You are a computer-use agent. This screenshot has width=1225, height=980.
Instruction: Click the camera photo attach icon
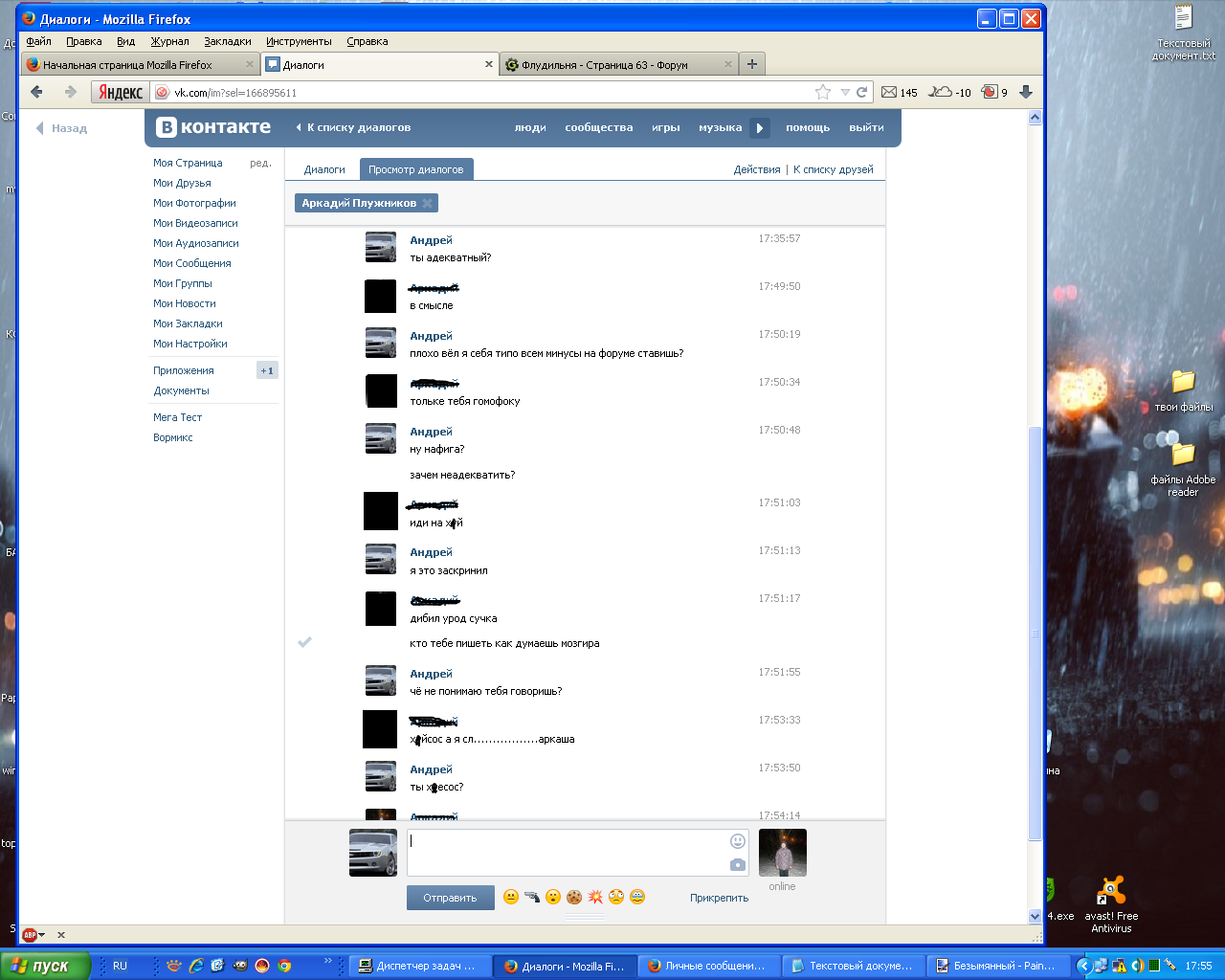[x=737, y=864]
